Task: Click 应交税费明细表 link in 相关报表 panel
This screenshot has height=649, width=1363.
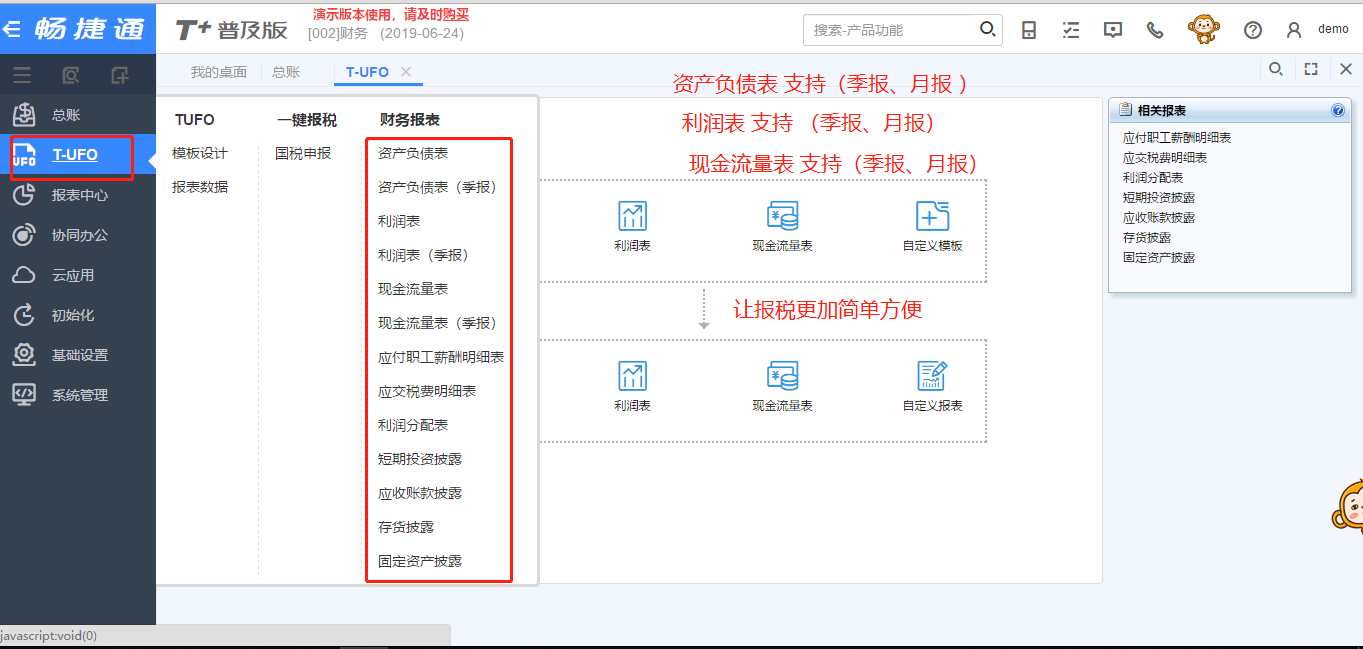Action: 1165,158
